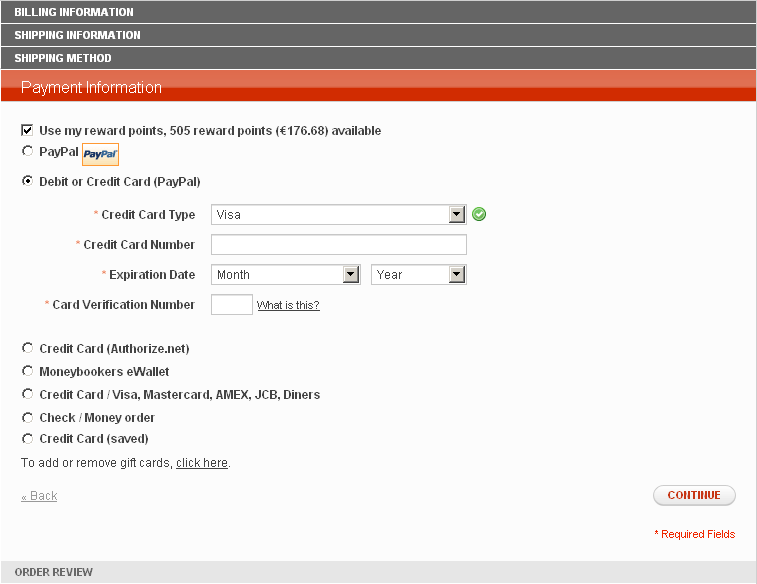Image resolution: width=757 pixels, height=584 pixels.
Task: Select Debit or Credit Card (PayPal) option
Action: 27,182
